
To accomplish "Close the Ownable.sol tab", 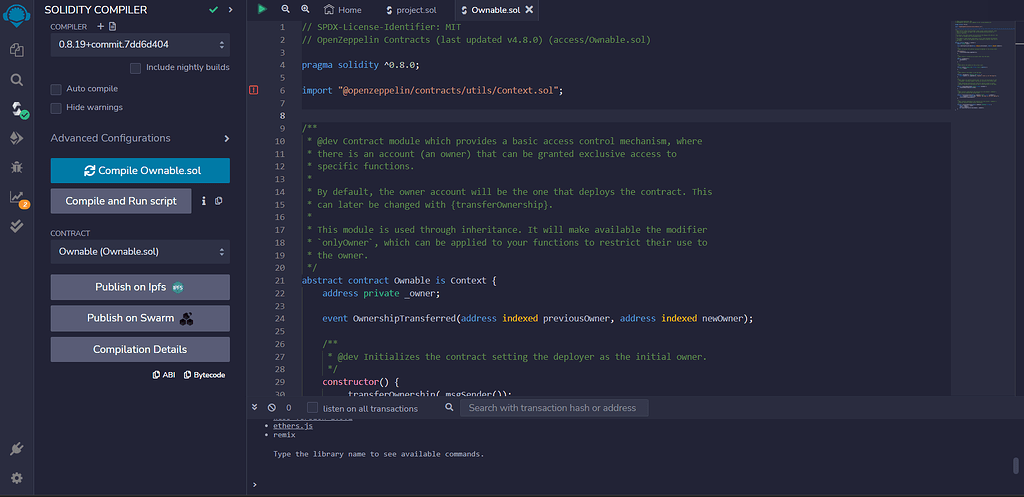I will tap(529, 10).
